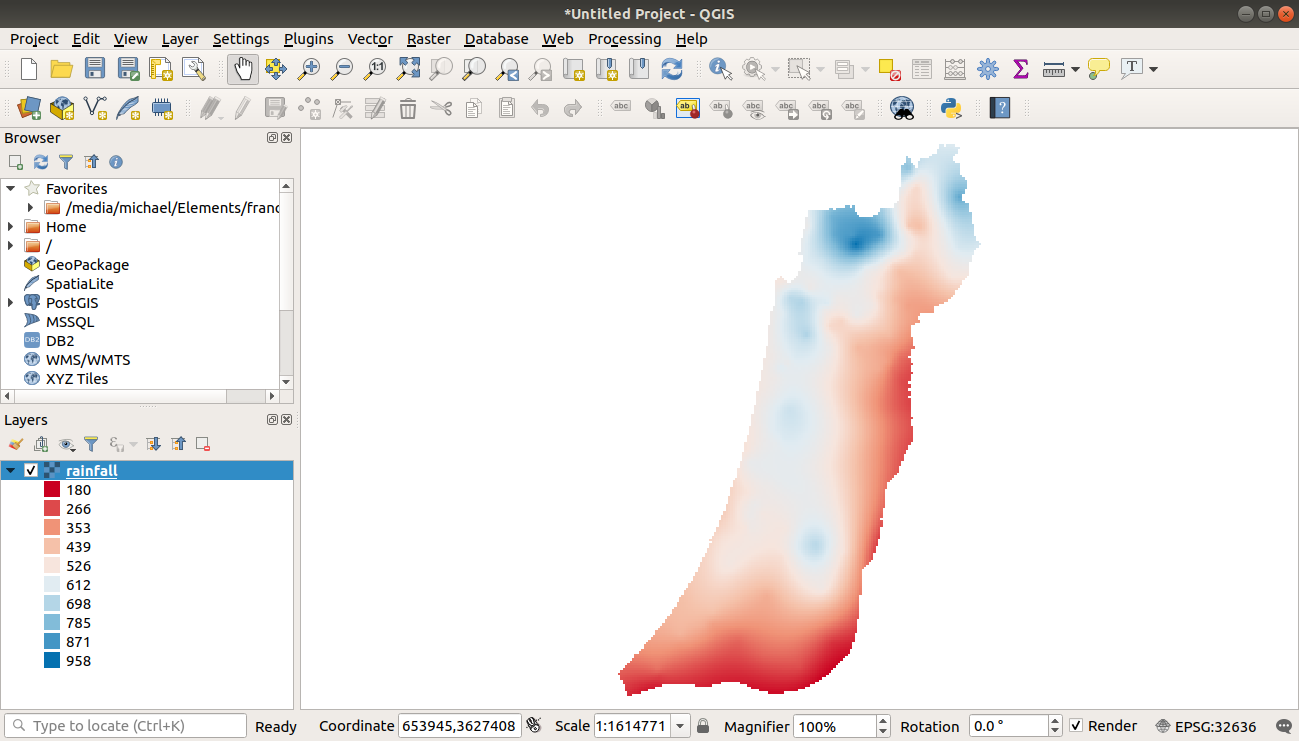
Task: Open the Field Calculator icon
Action: (955, 69)
